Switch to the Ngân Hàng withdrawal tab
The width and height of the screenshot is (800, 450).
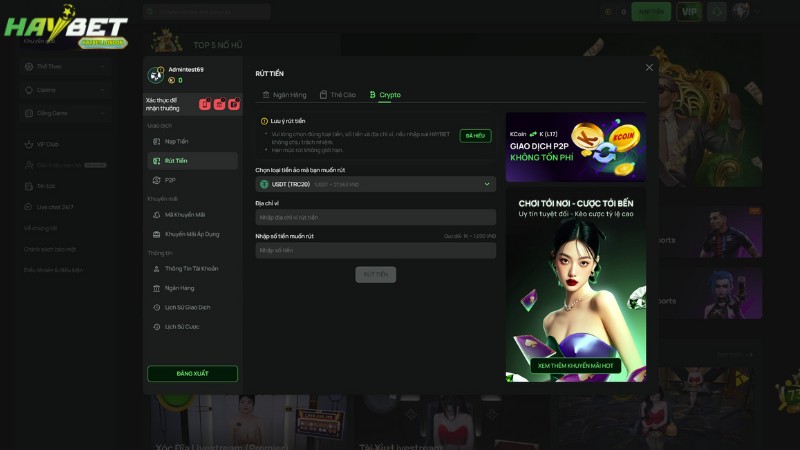tap(284, 95)
